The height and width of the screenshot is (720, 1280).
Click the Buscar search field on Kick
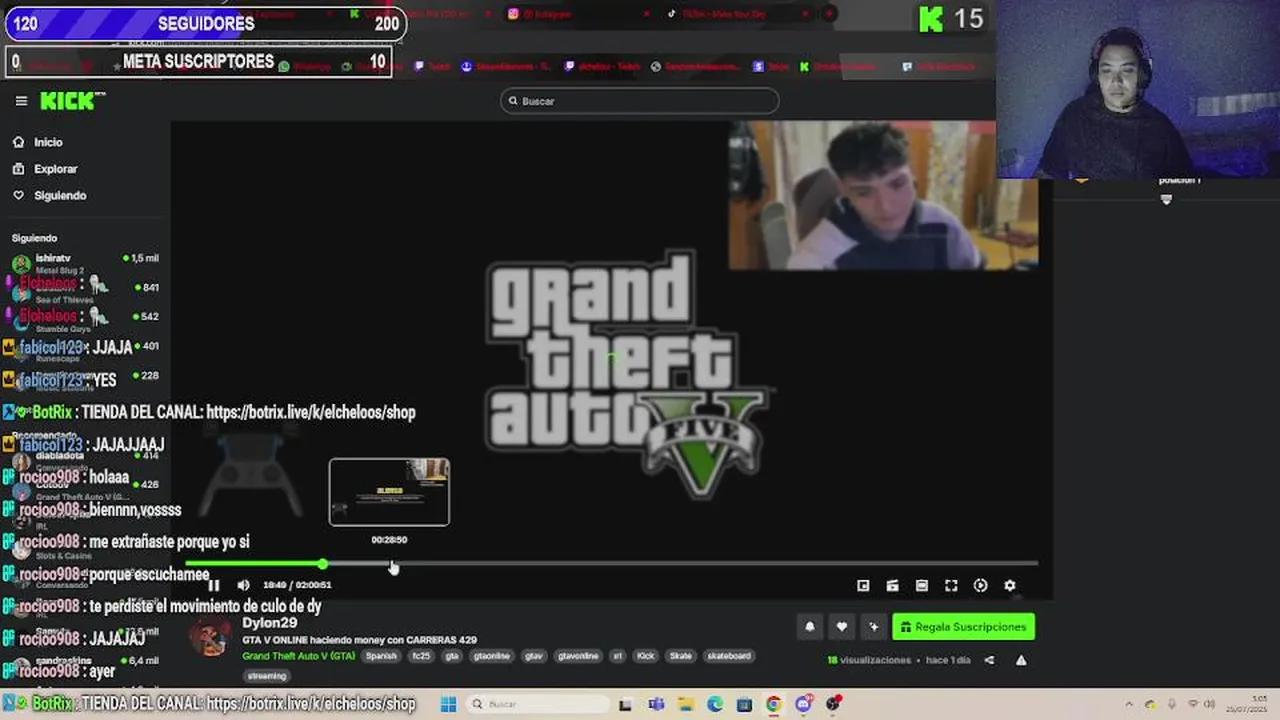pyautogui.click(x=639, y=101)
